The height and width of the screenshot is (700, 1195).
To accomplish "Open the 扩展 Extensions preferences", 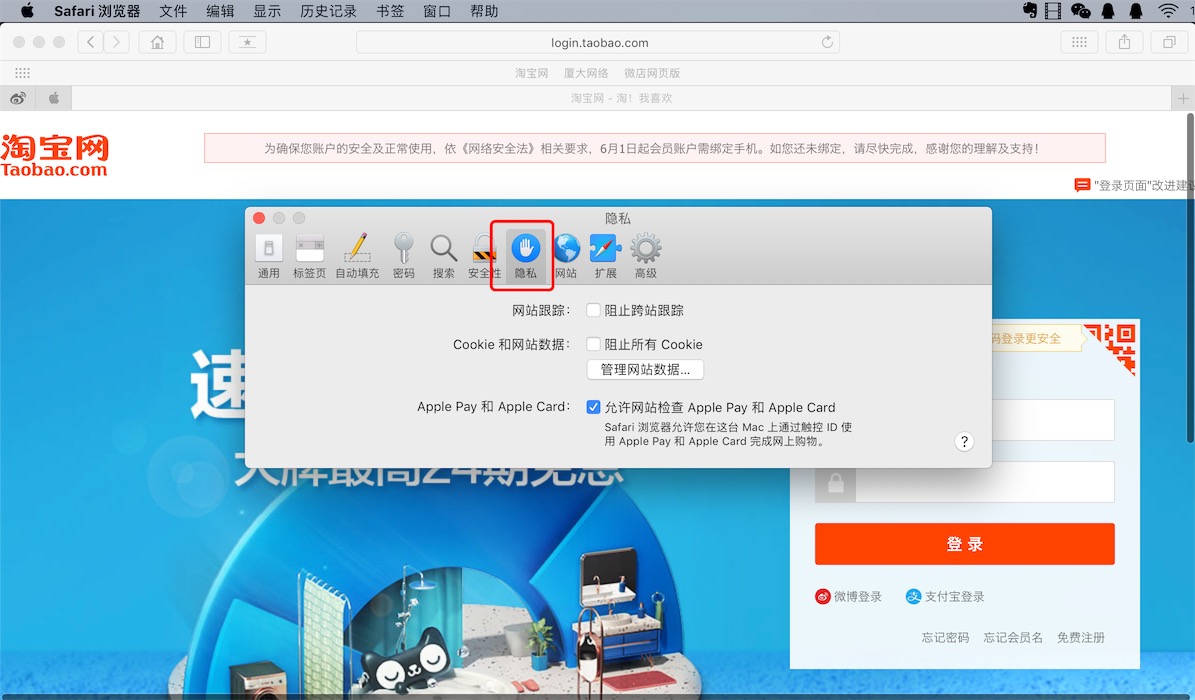I will pyautogui.click(x=606, y=257).
